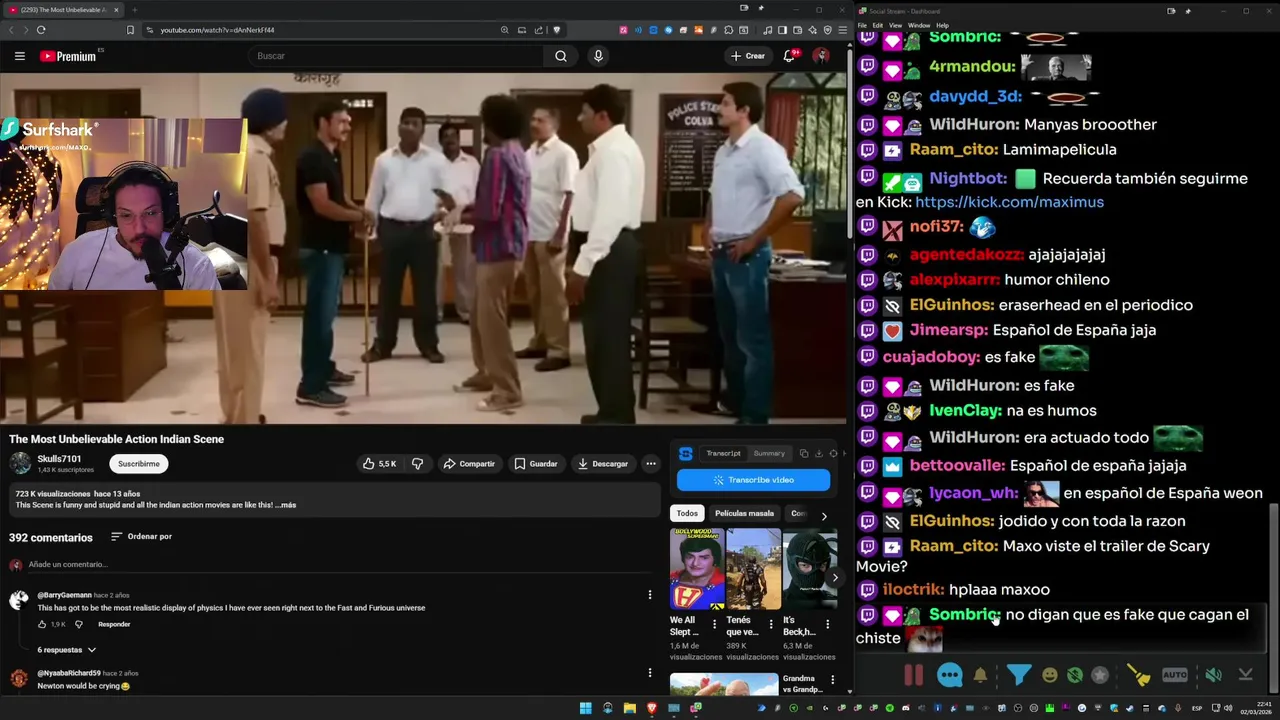Toggle the muted speaker icon in Social Stream
The image size is (1280, 720).
(1213, 675)
